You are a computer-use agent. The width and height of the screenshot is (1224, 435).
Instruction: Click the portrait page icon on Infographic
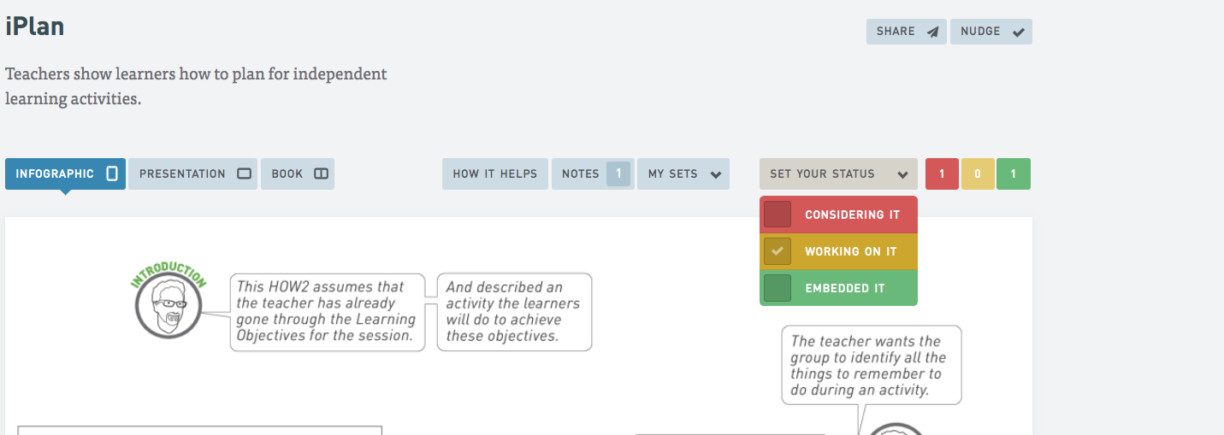tap(112, 174)
